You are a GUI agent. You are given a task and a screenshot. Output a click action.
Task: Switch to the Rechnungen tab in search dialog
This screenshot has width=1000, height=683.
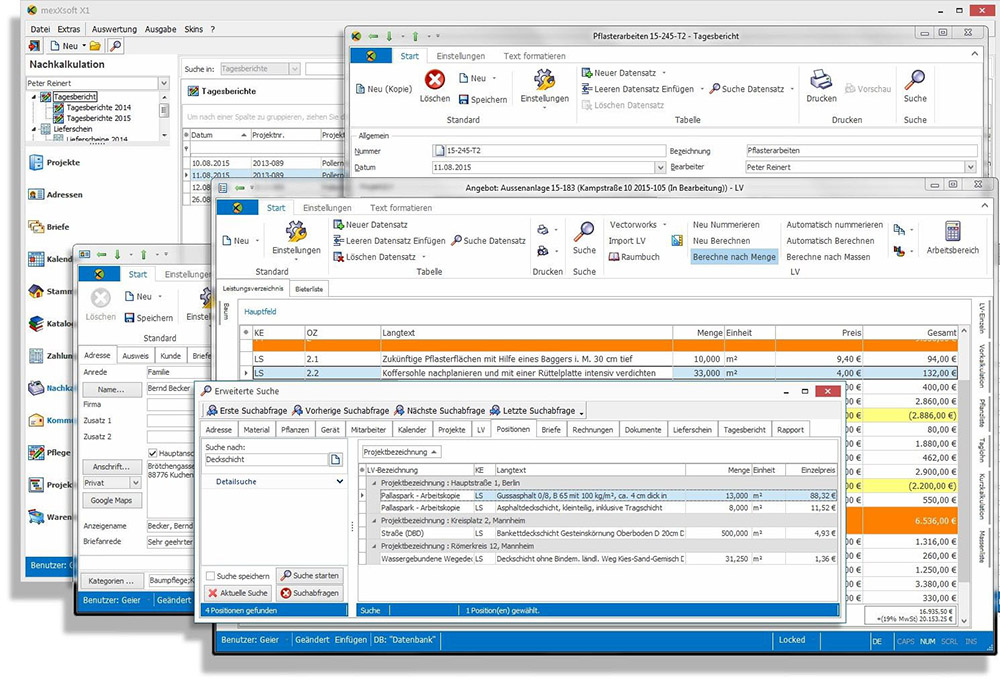tap(593, 429)
